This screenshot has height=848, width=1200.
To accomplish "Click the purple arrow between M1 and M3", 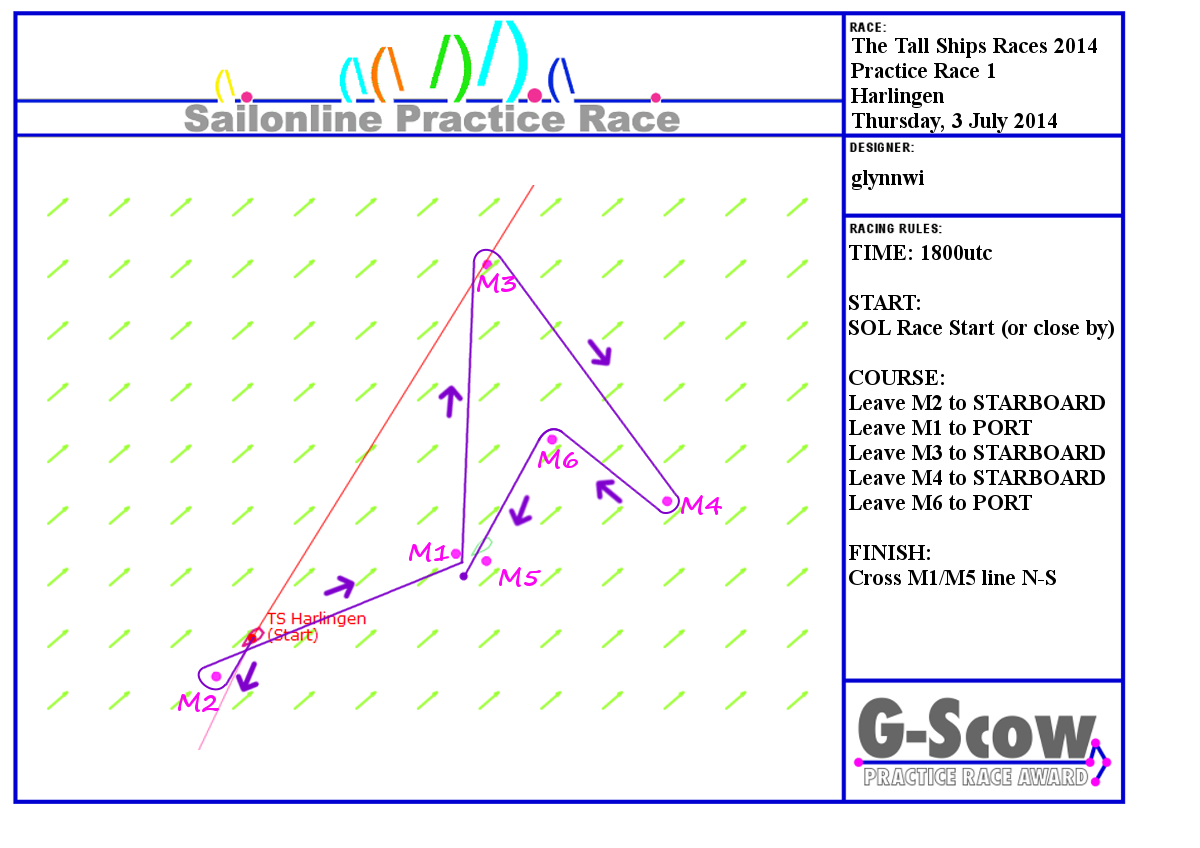I will pyautogui.click(x=450, y=401).
